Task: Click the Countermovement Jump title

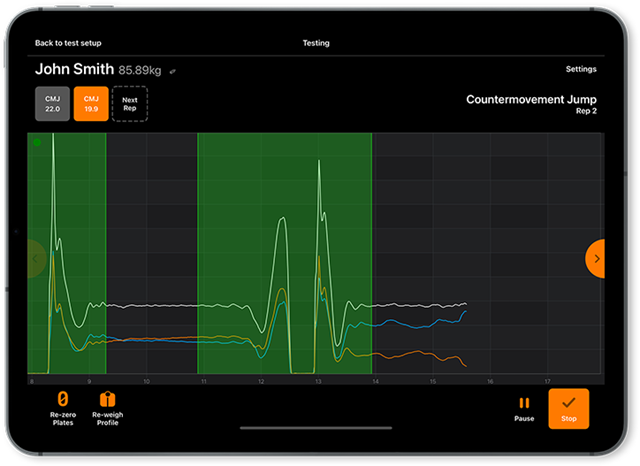Action: pyautogui.click(x=531, y=100)
